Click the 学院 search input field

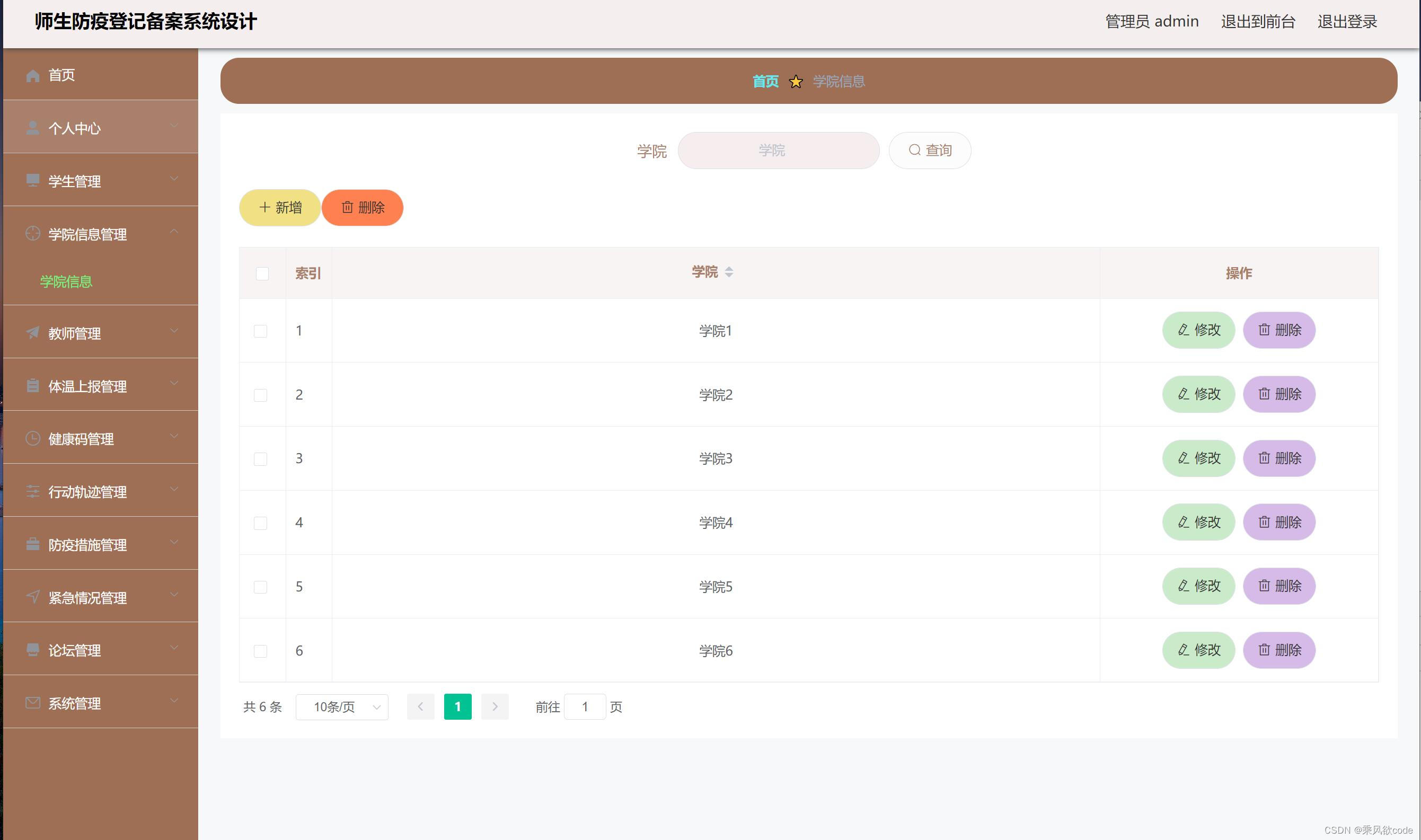click(778, 151)
